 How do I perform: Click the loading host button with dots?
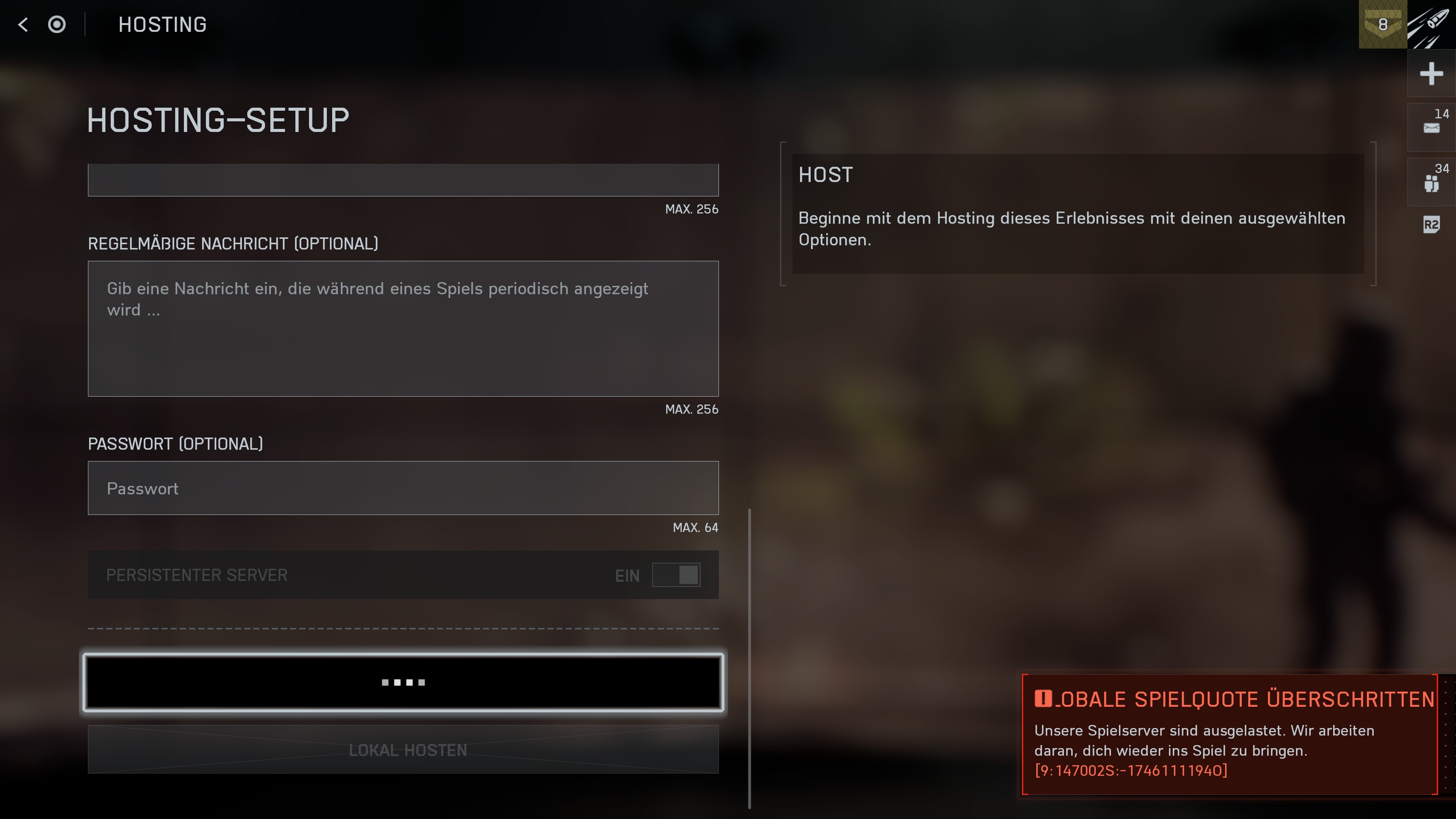[403, 682]
